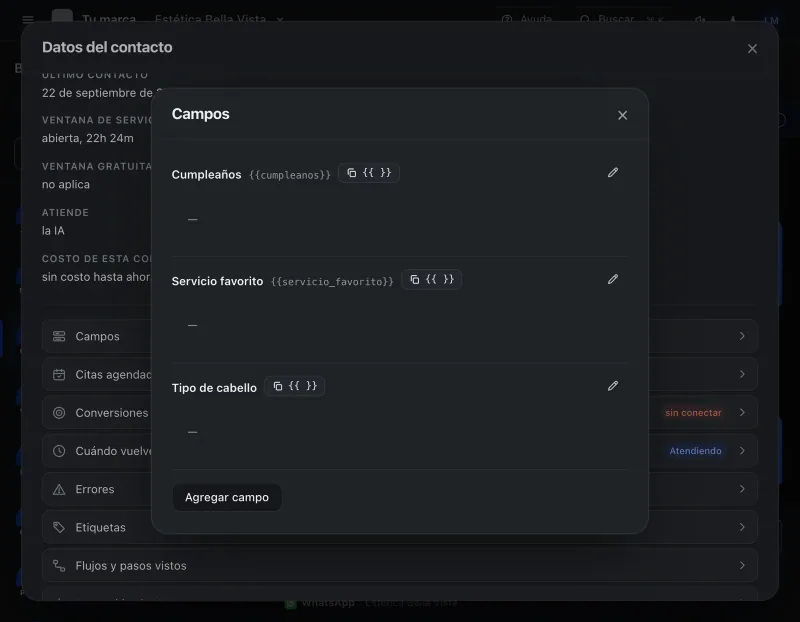Expand Flujos y pasos vistos row

point(399,565)
